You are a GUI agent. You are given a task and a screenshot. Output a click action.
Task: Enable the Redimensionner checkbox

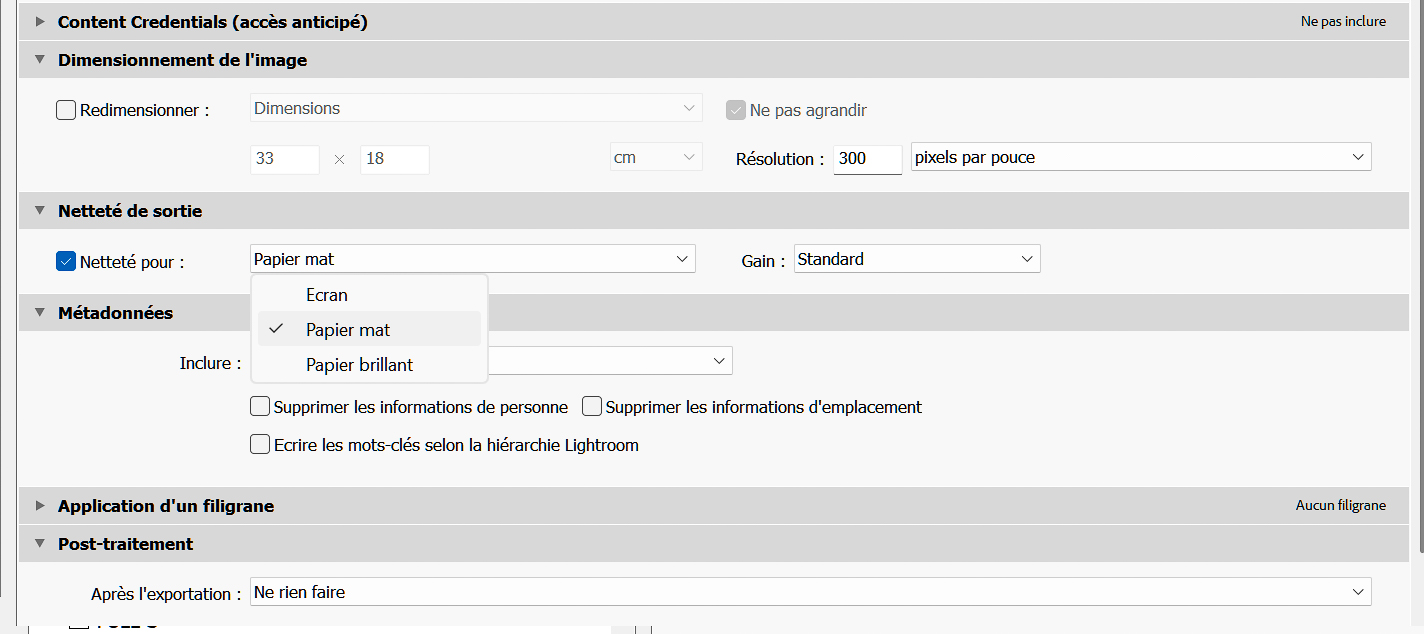click(x=66, y=110)
